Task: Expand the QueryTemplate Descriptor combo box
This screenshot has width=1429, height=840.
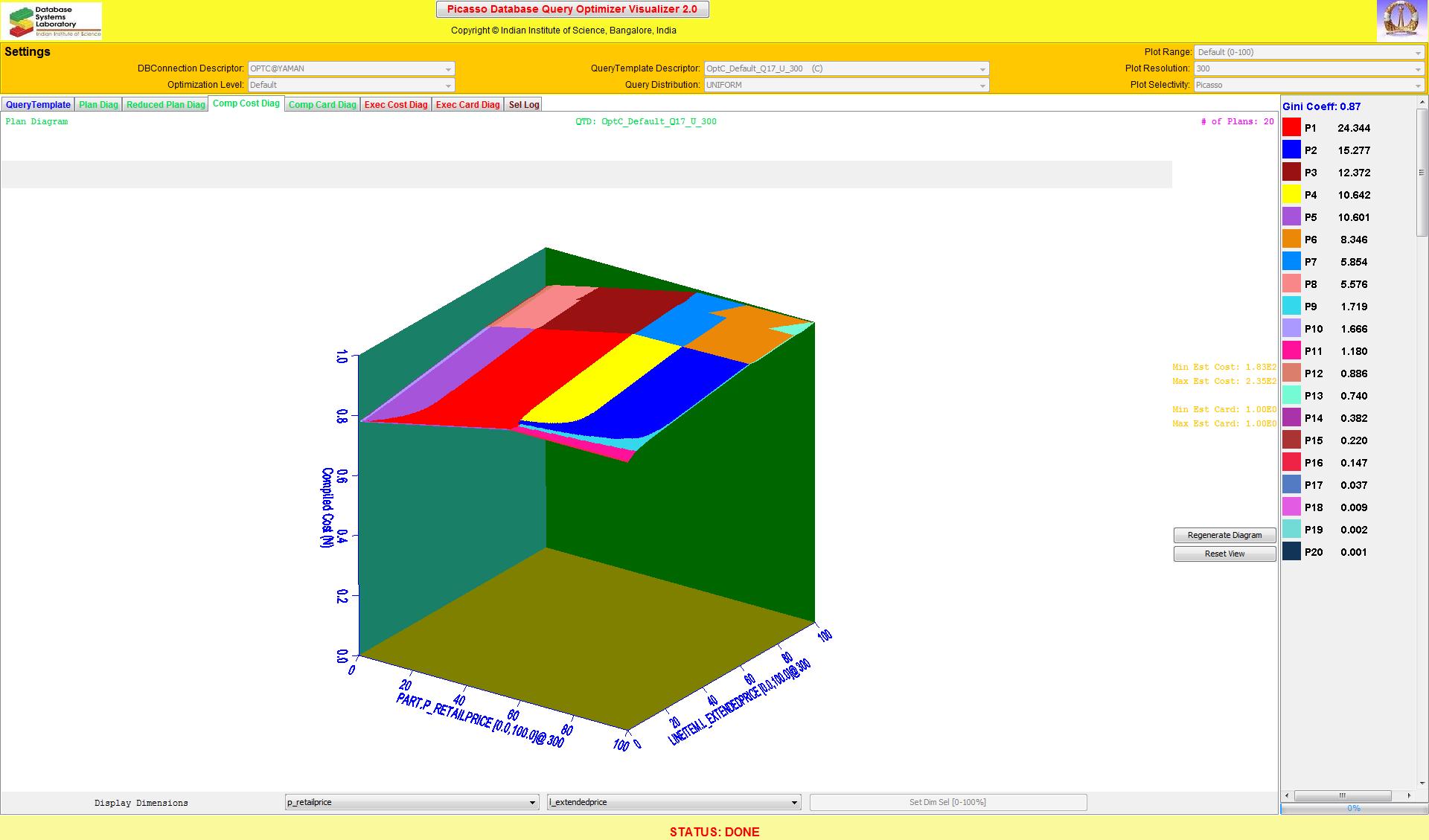Action: (846, 68)
